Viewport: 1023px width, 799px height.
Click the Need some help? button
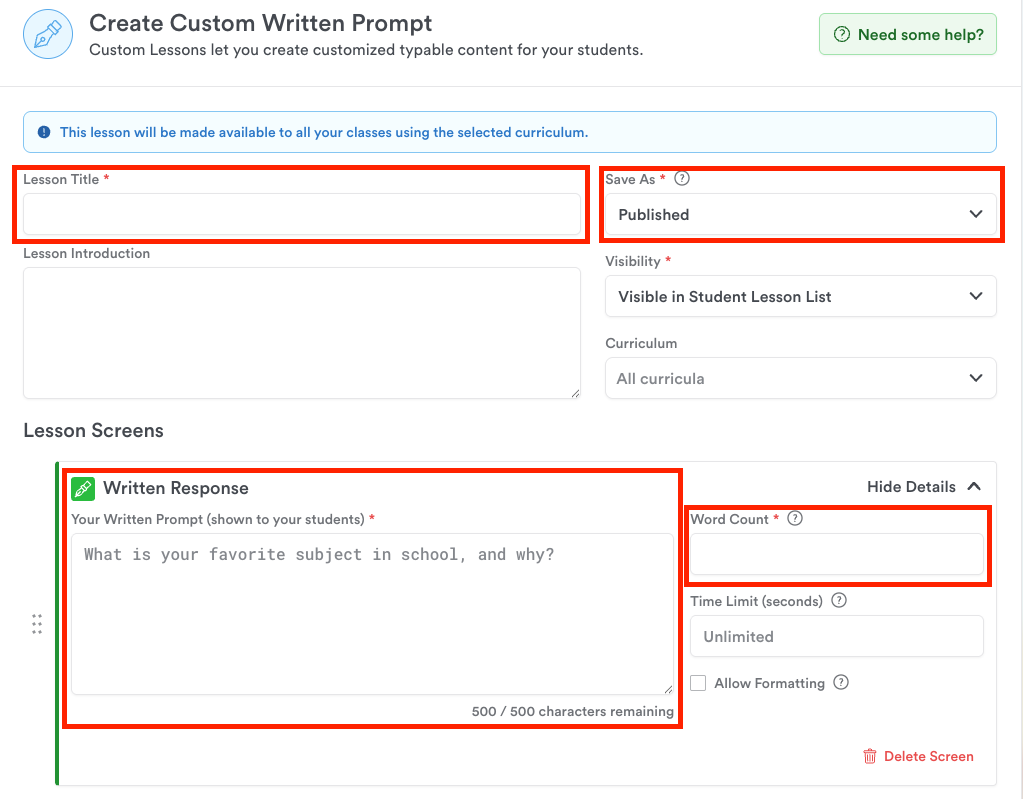point(907,34)
